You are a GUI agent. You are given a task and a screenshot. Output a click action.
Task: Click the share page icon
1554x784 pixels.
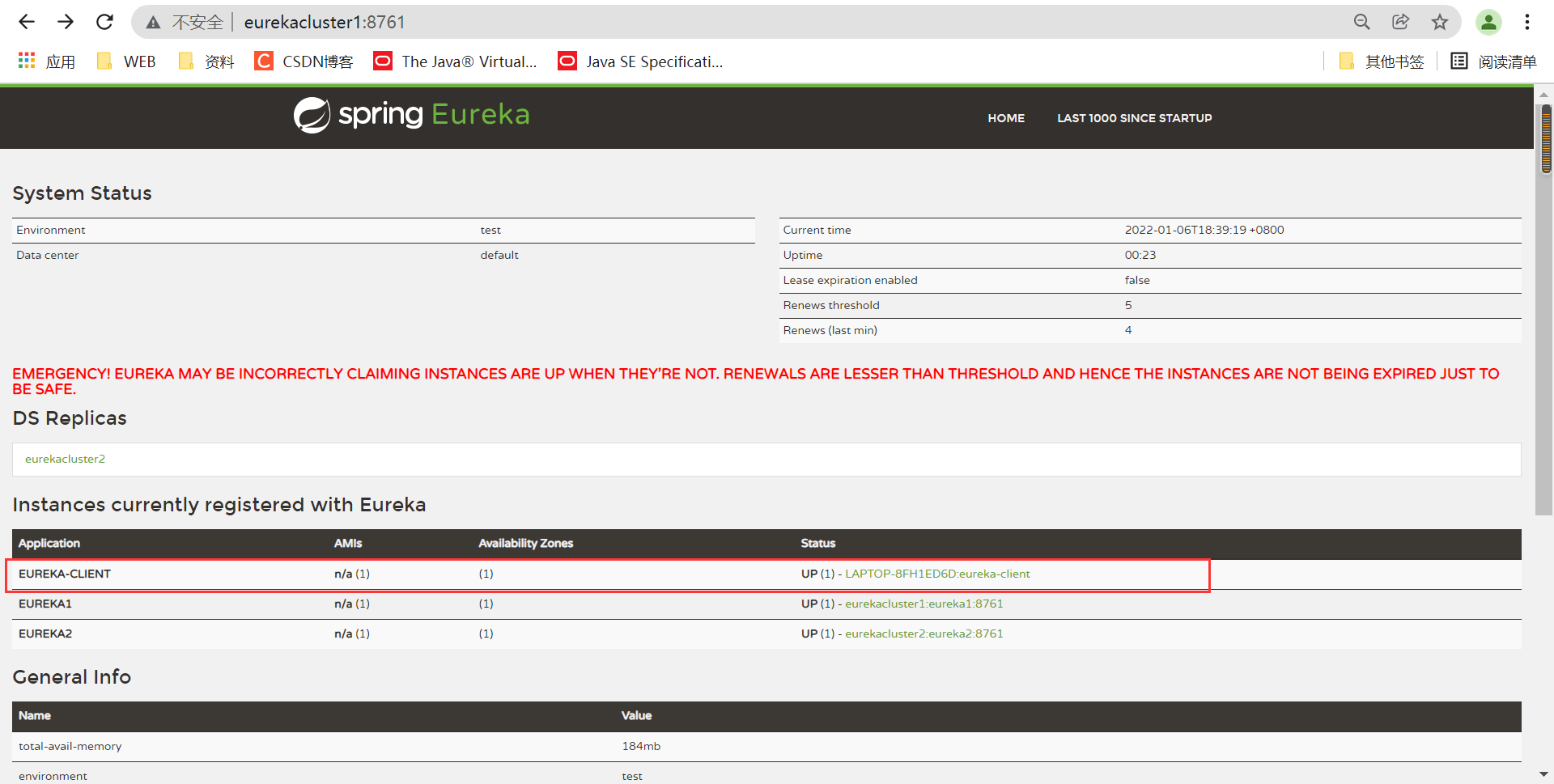(x=1401, y=22)
